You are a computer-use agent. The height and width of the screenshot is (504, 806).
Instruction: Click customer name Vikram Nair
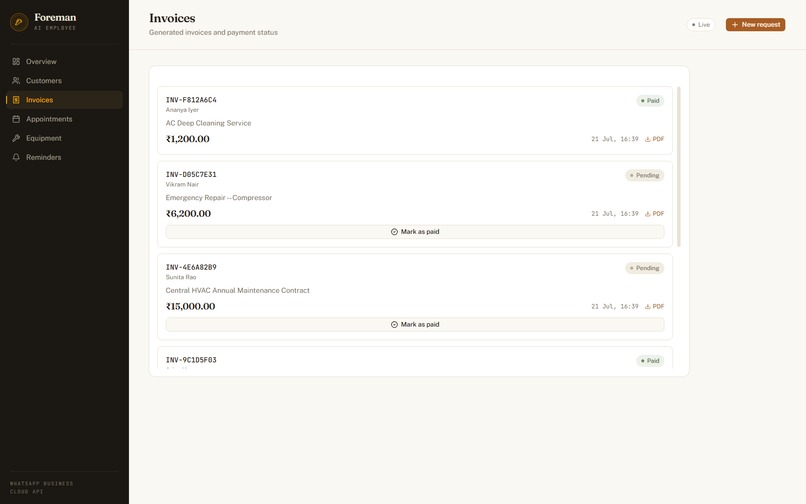click(182, 184)
